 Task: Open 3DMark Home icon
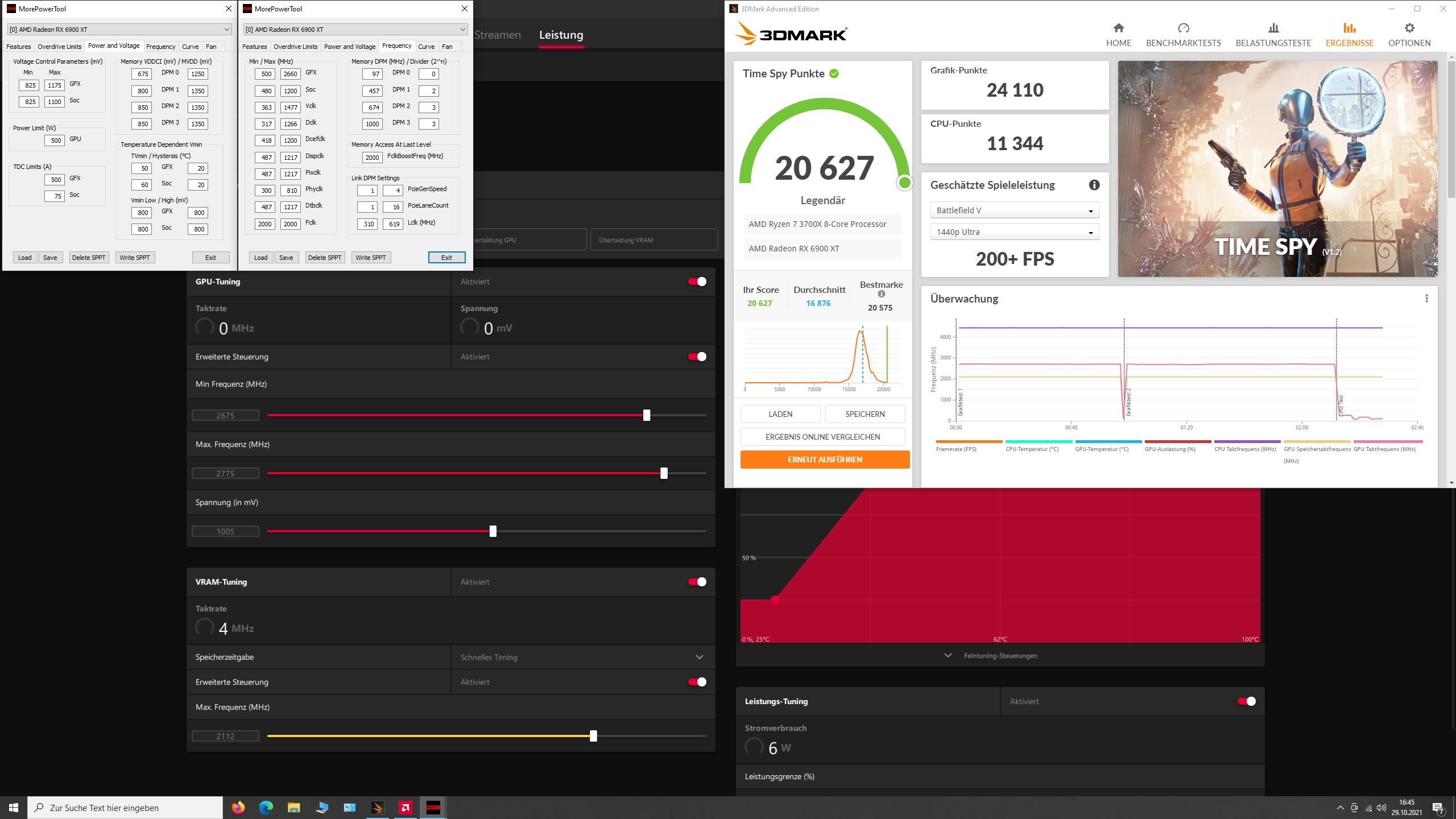(x=1118, y=28)
